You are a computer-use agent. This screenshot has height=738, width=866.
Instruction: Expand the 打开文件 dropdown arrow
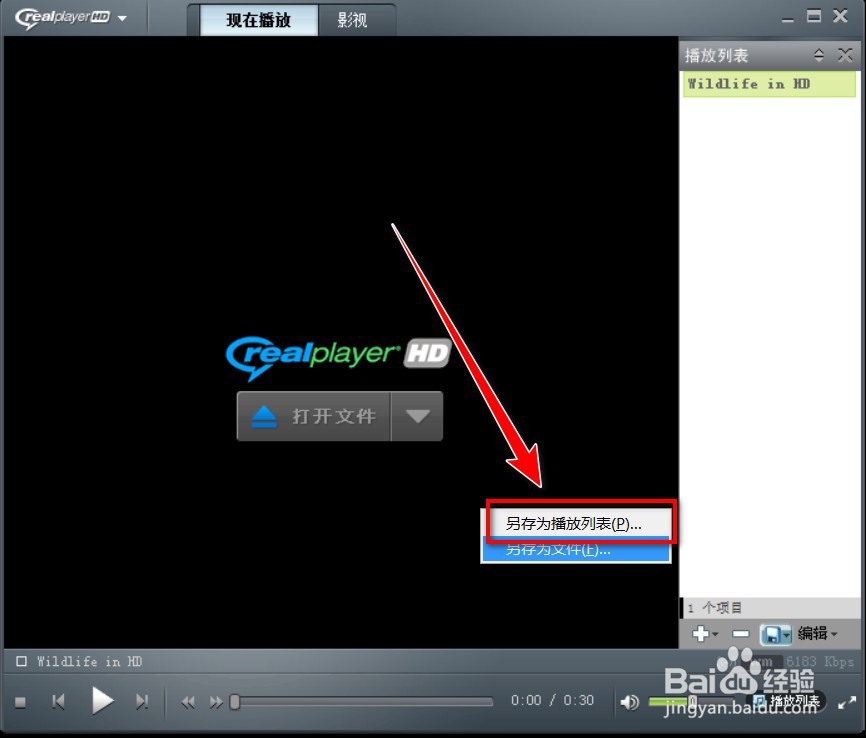tap(418, 416)
